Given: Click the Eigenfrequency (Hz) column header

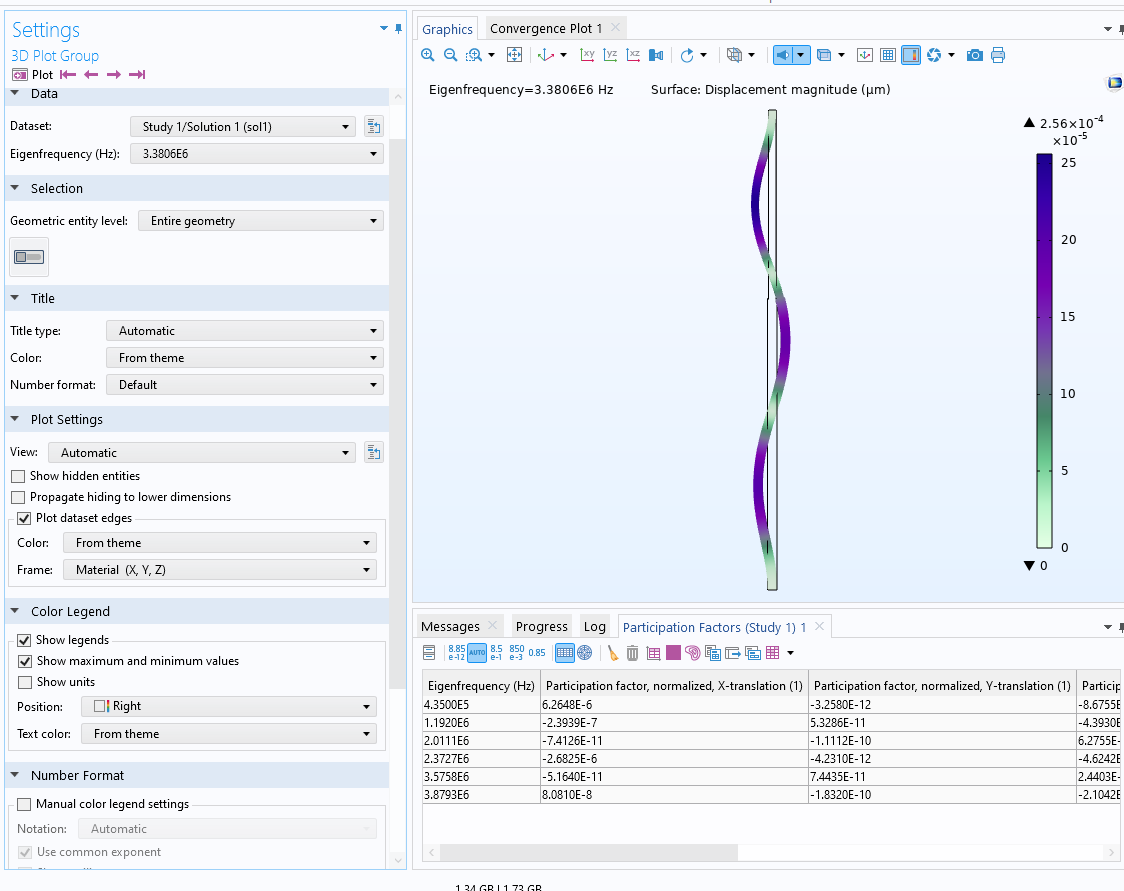Looking at the screenshot, I should 481,686.
